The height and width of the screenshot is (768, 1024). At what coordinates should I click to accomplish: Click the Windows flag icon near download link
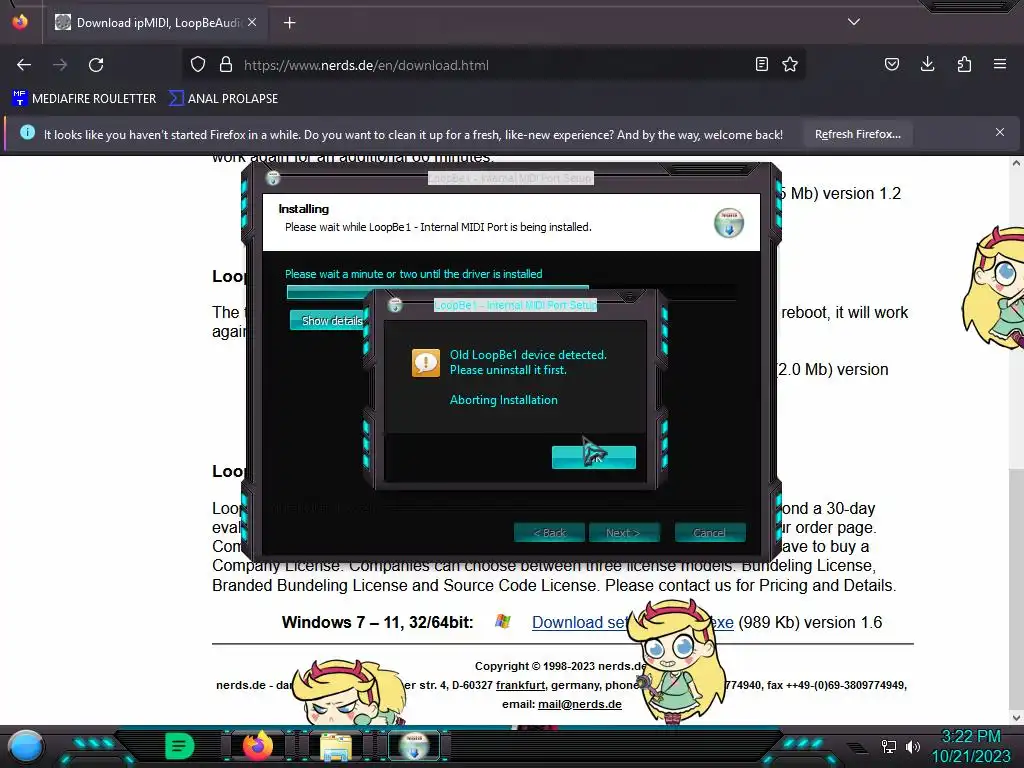pyautogui.click(x=502, y=621)
